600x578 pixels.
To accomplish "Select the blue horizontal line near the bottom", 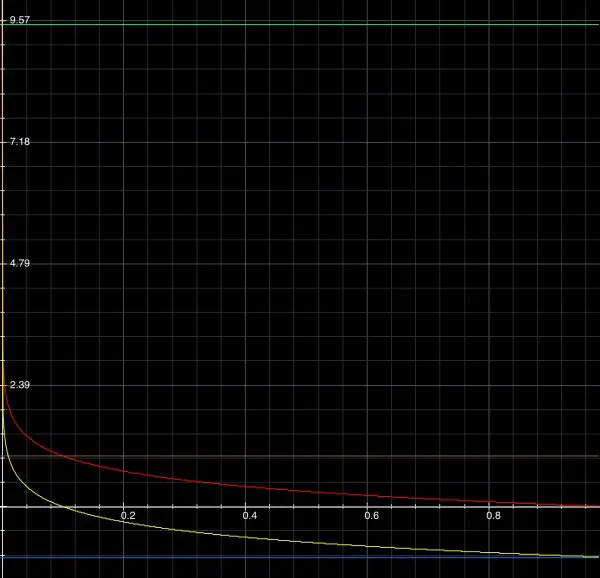I will (300, 557).
